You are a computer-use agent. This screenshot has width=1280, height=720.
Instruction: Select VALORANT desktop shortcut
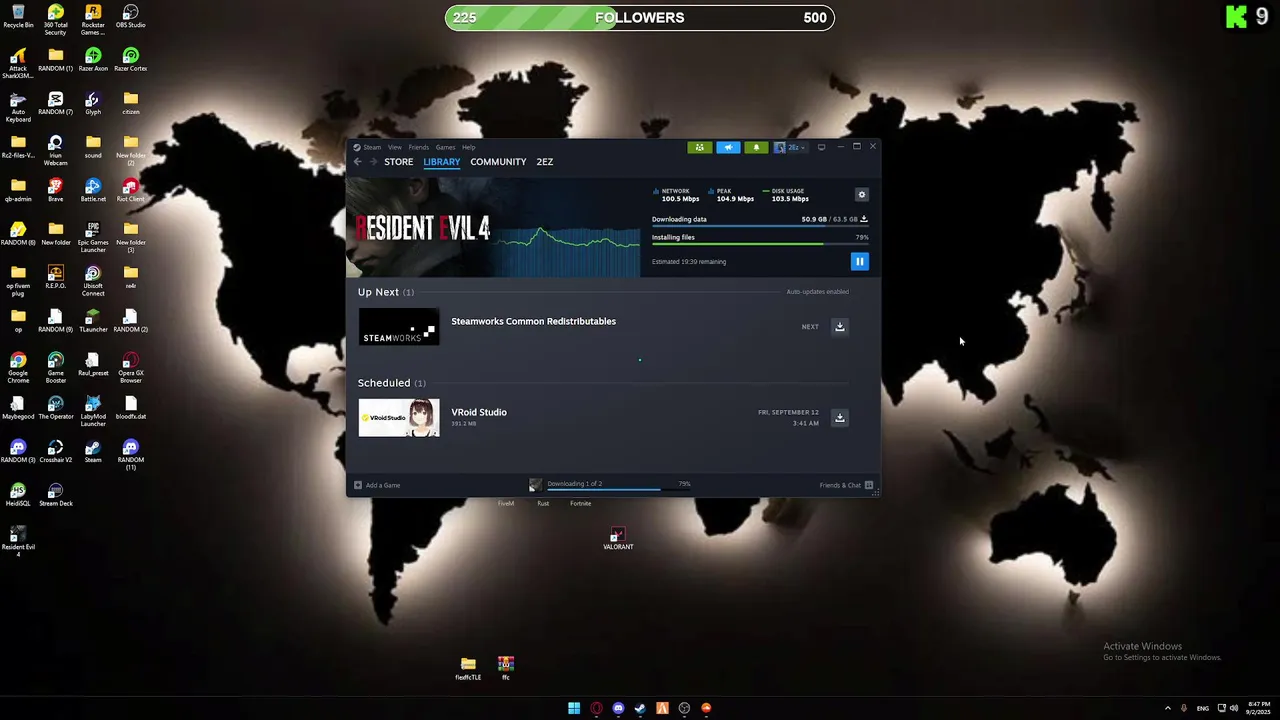(618, 539)
